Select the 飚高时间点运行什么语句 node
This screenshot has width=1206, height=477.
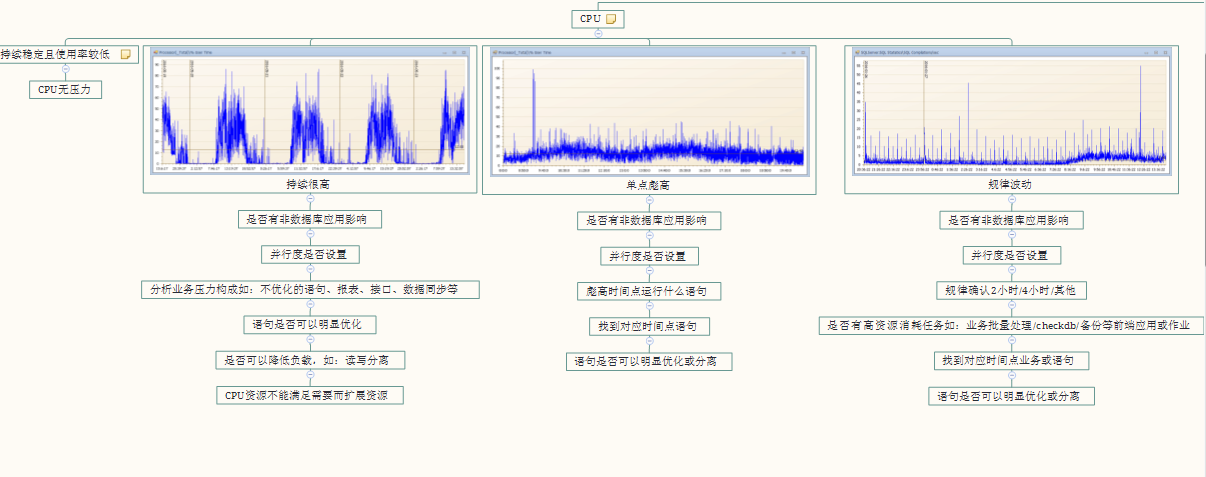pos(649,291)
